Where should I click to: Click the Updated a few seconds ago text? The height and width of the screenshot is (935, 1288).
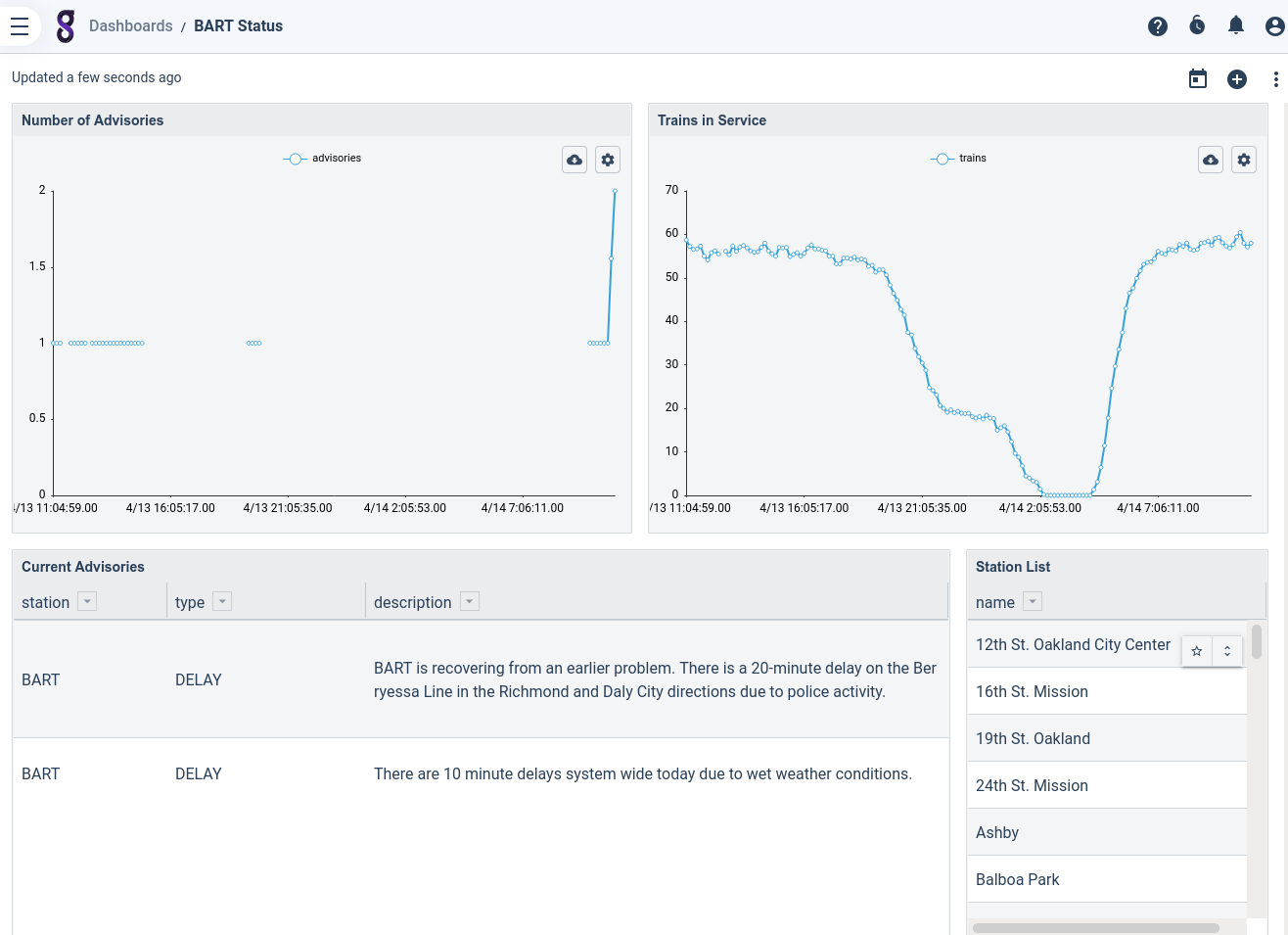97,77
